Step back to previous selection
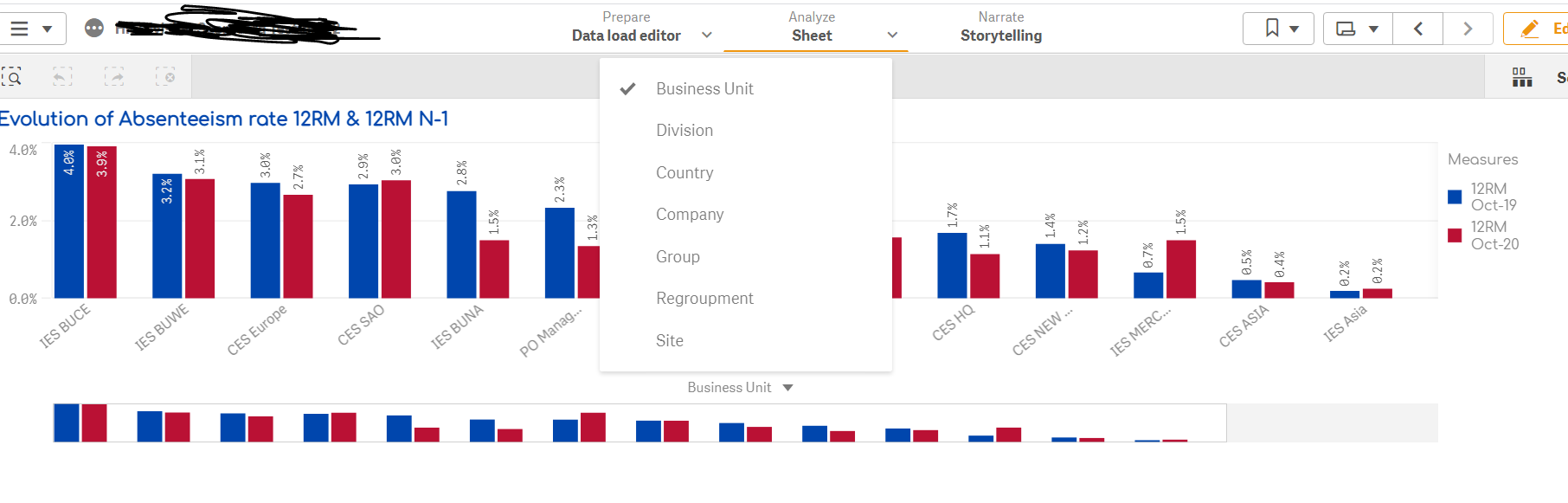Screen dimensions: 1568x503 click(61, 77)
